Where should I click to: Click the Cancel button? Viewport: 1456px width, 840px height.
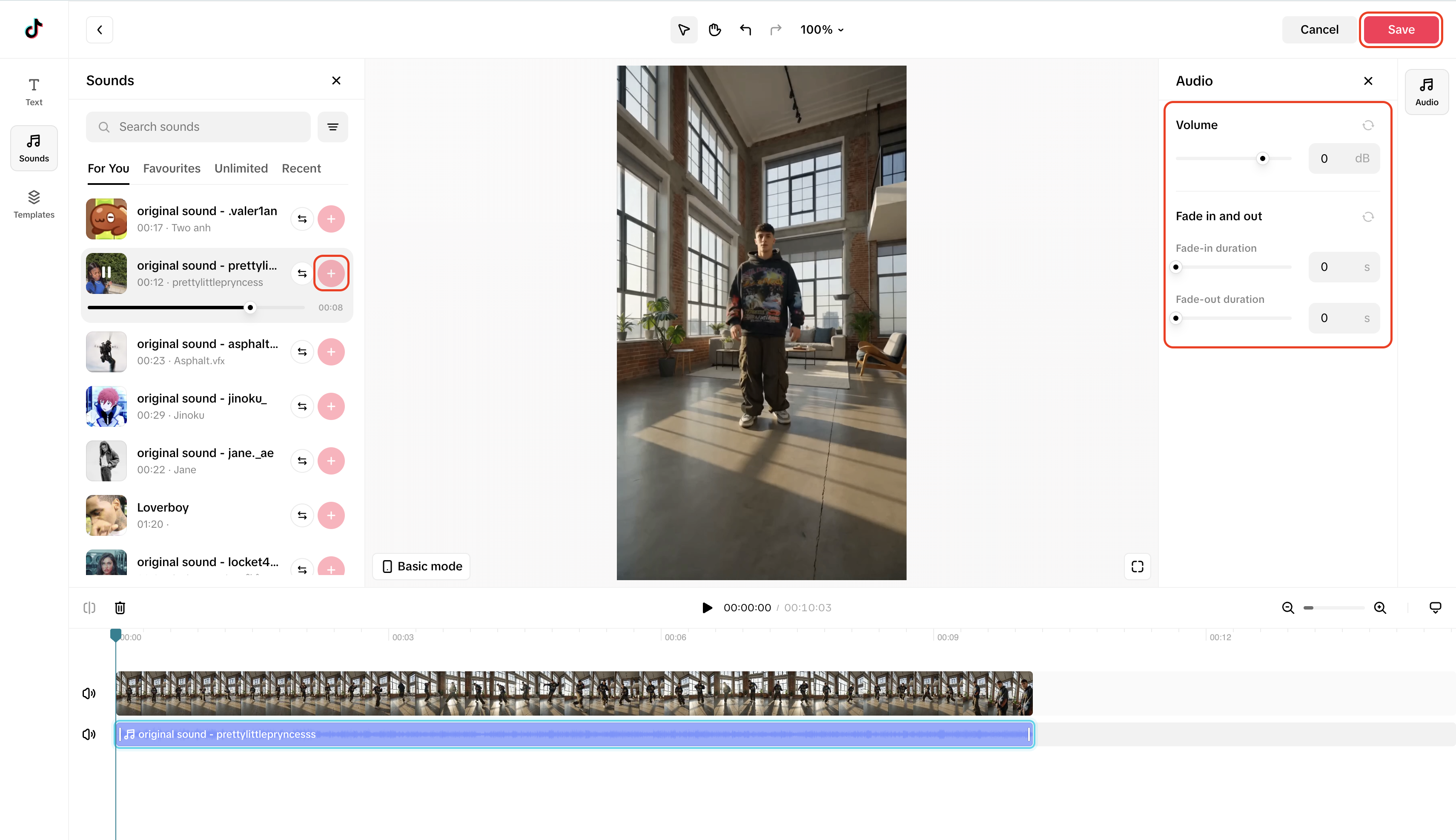coord(1319,29)
